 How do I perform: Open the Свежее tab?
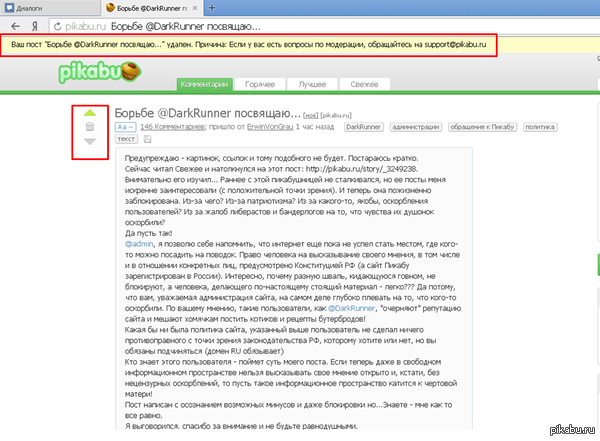(364, 84)
